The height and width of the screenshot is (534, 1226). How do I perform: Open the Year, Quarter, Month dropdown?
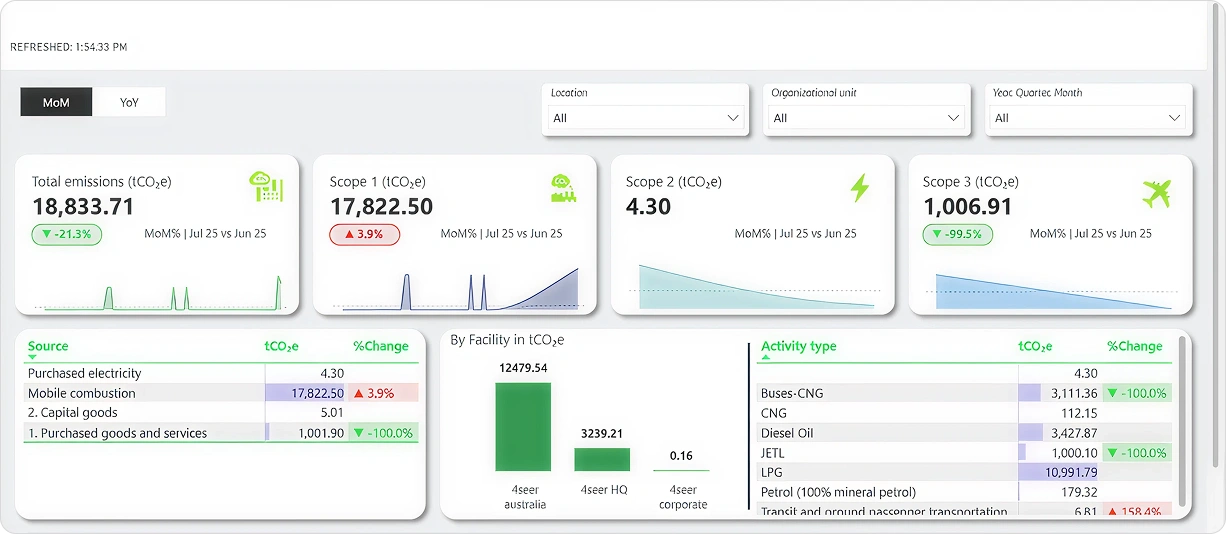coord(1089,118)
